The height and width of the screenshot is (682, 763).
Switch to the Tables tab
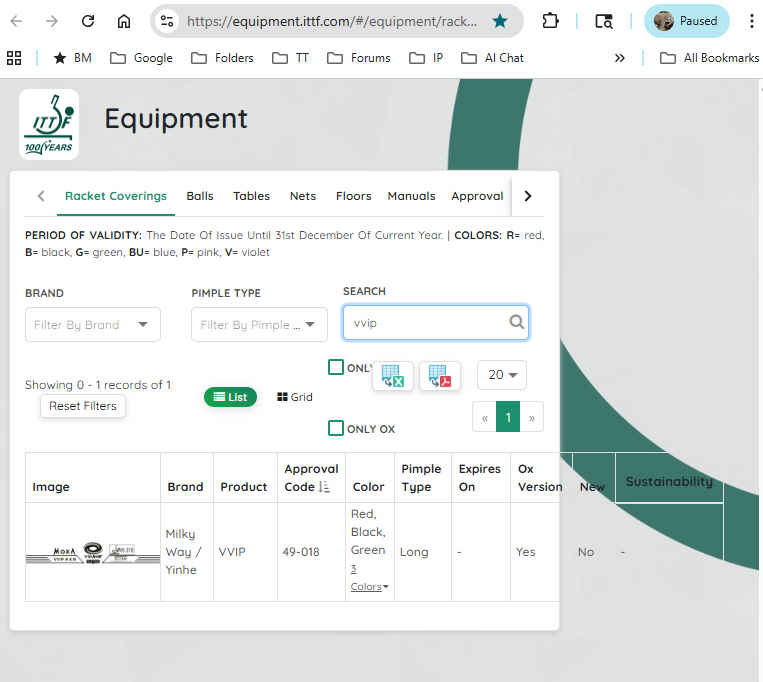pos(252,196)
